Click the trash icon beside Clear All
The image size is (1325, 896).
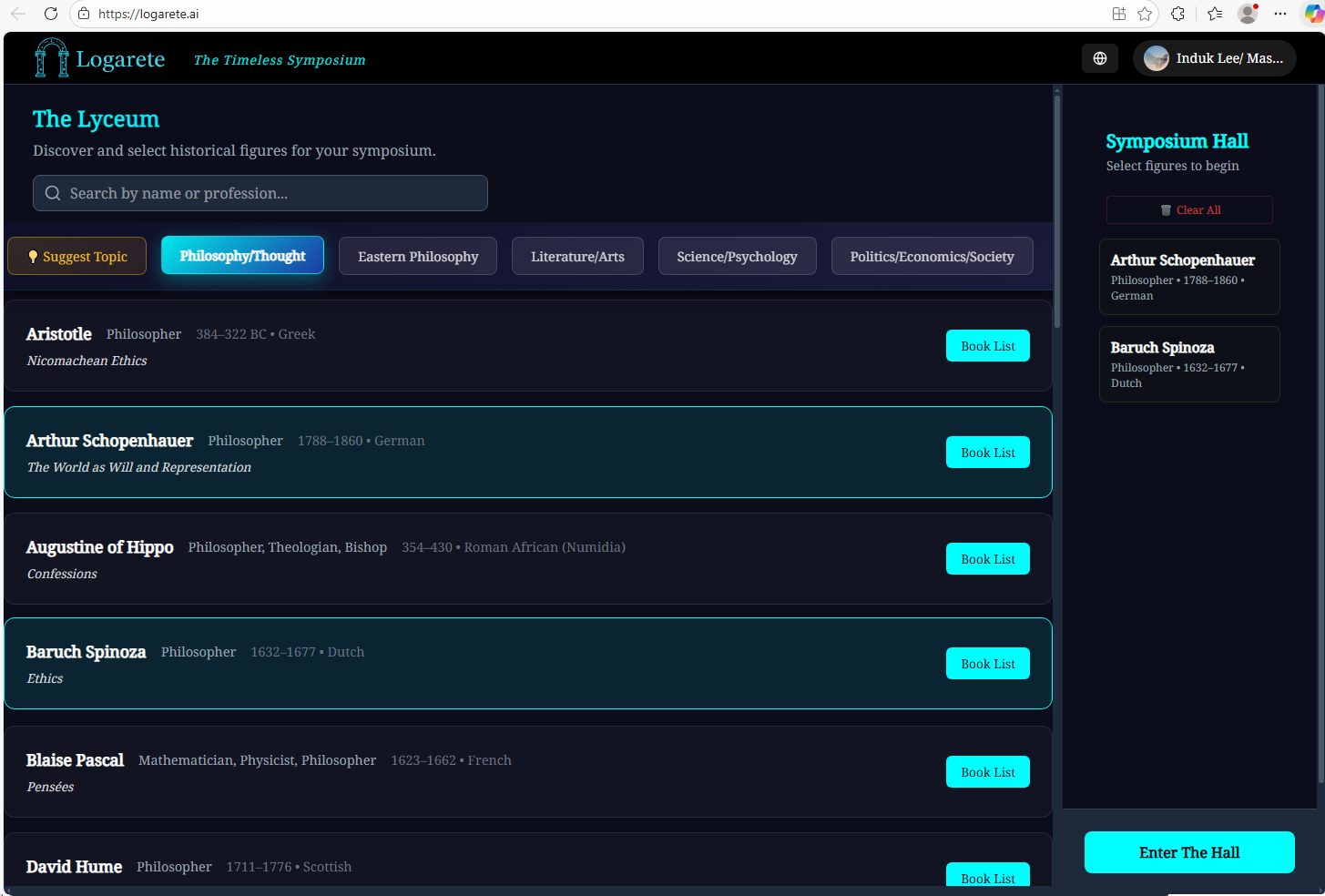pyautogui.click(x=1166, y=209)
